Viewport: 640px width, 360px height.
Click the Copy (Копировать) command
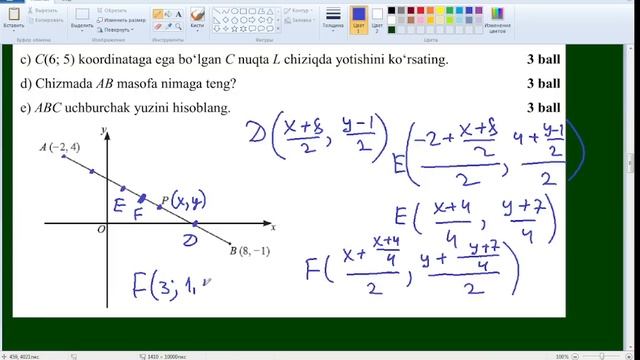pos(45,20)
